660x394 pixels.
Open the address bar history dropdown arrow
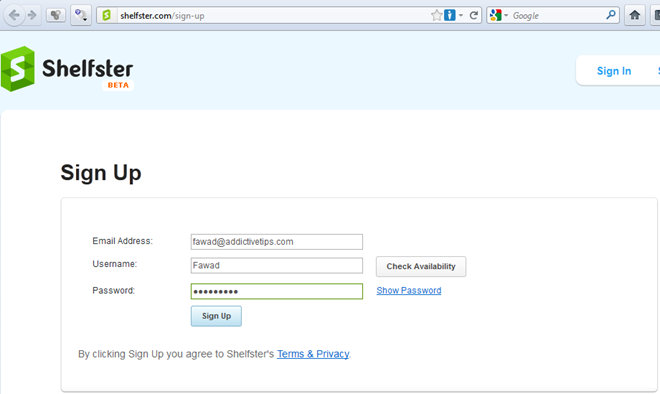[x=461, y=16]
